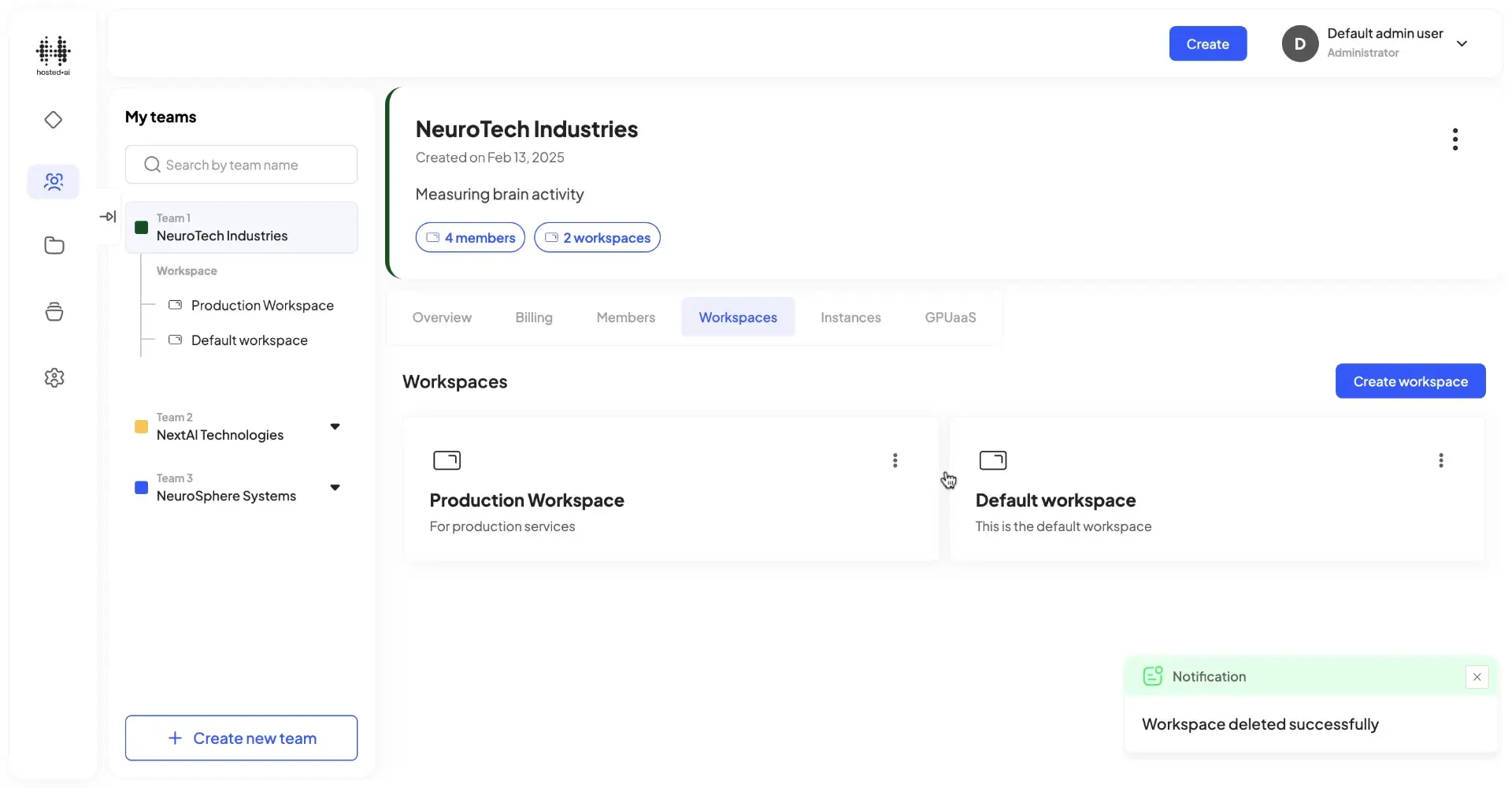
Task: Open the GPUaaS tab
Action: tap(950, 317)
